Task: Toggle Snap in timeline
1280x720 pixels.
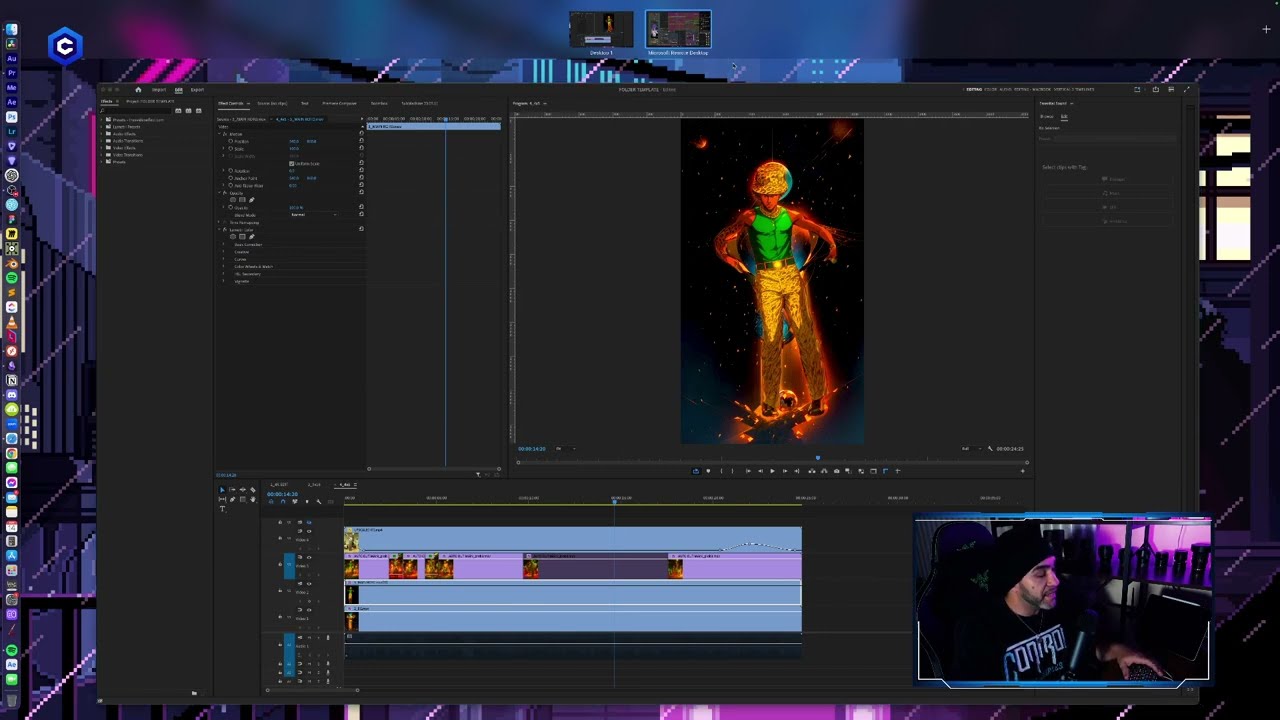Action: click(x=283, y=502)
